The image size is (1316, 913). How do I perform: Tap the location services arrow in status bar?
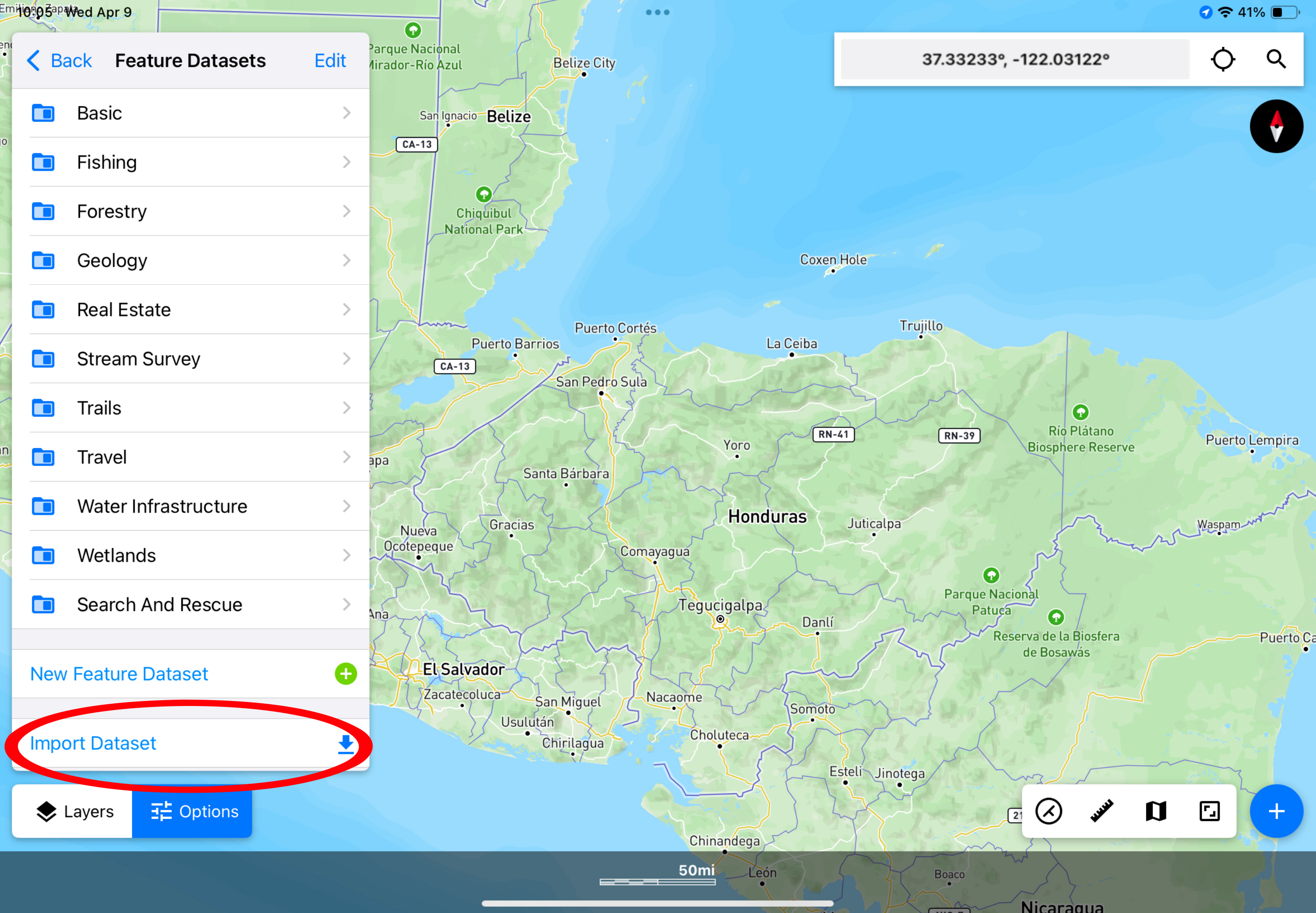click(x=1206, y=13)
